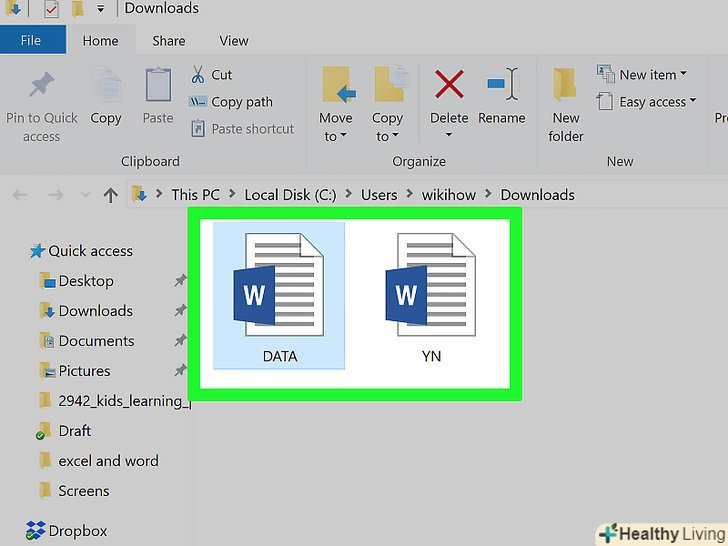Open the excel and word folder
This screenshot has width=728, height=546.
pyautogui.click(x=108, y=461)
